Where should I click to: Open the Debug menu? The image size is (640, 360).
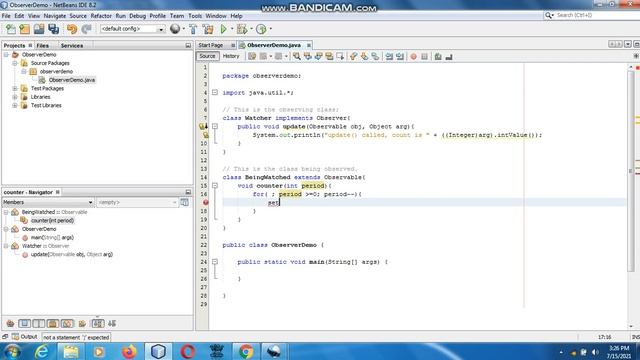click(138, 16)
